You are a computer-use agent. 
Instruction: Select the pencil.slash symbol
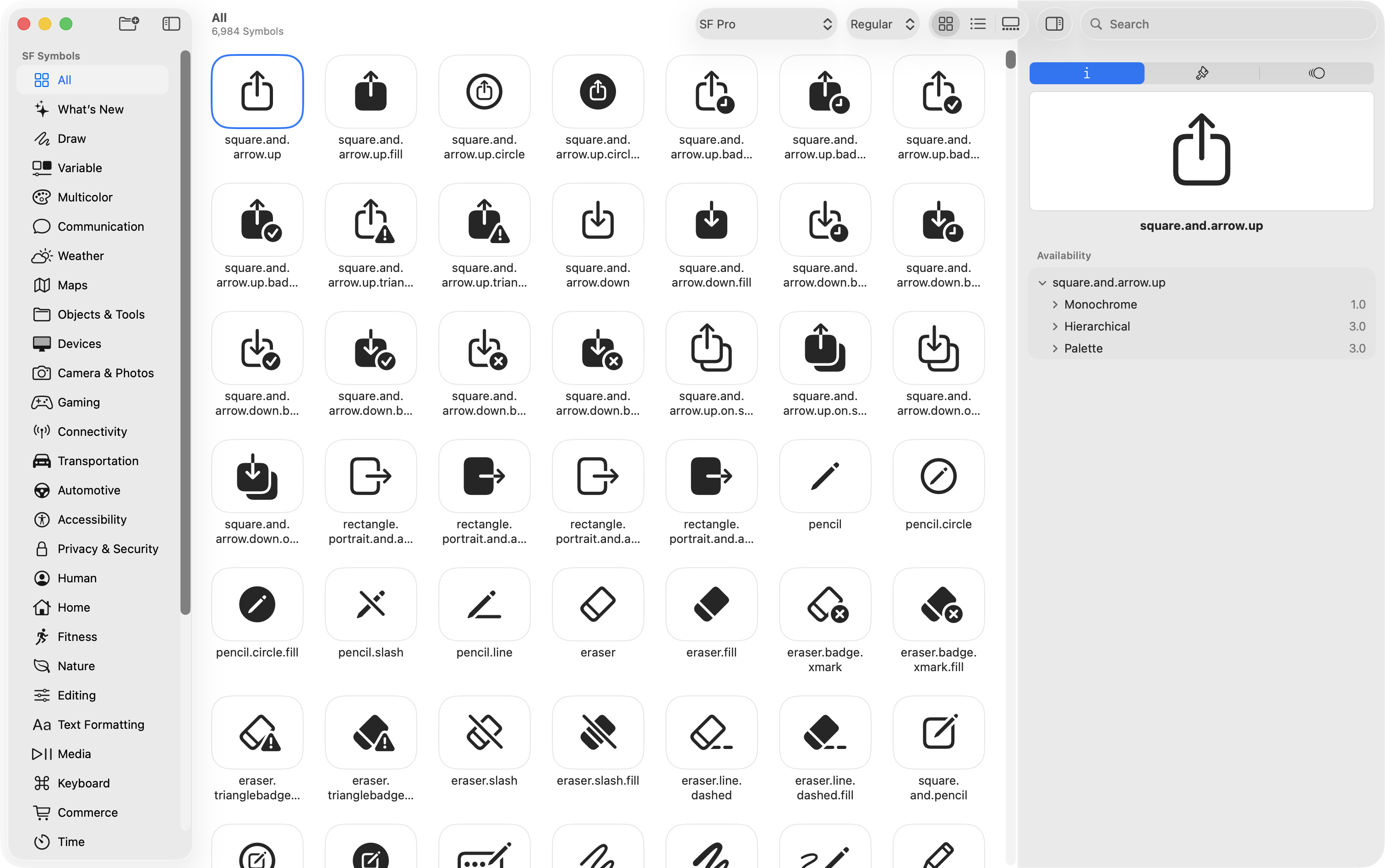[371, 604]
